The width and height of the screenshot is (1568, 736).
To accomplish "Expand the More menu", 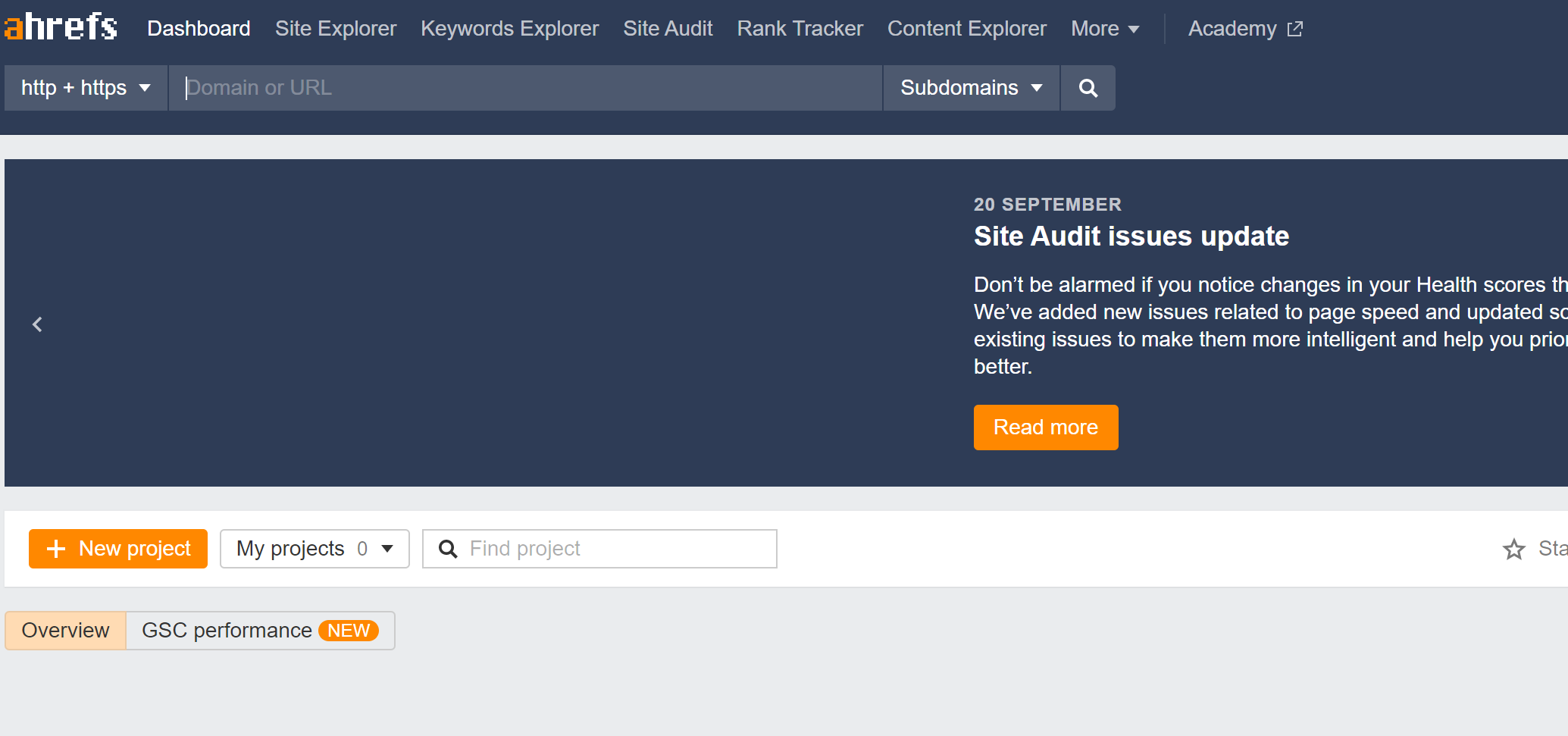I will [1105, 29].
